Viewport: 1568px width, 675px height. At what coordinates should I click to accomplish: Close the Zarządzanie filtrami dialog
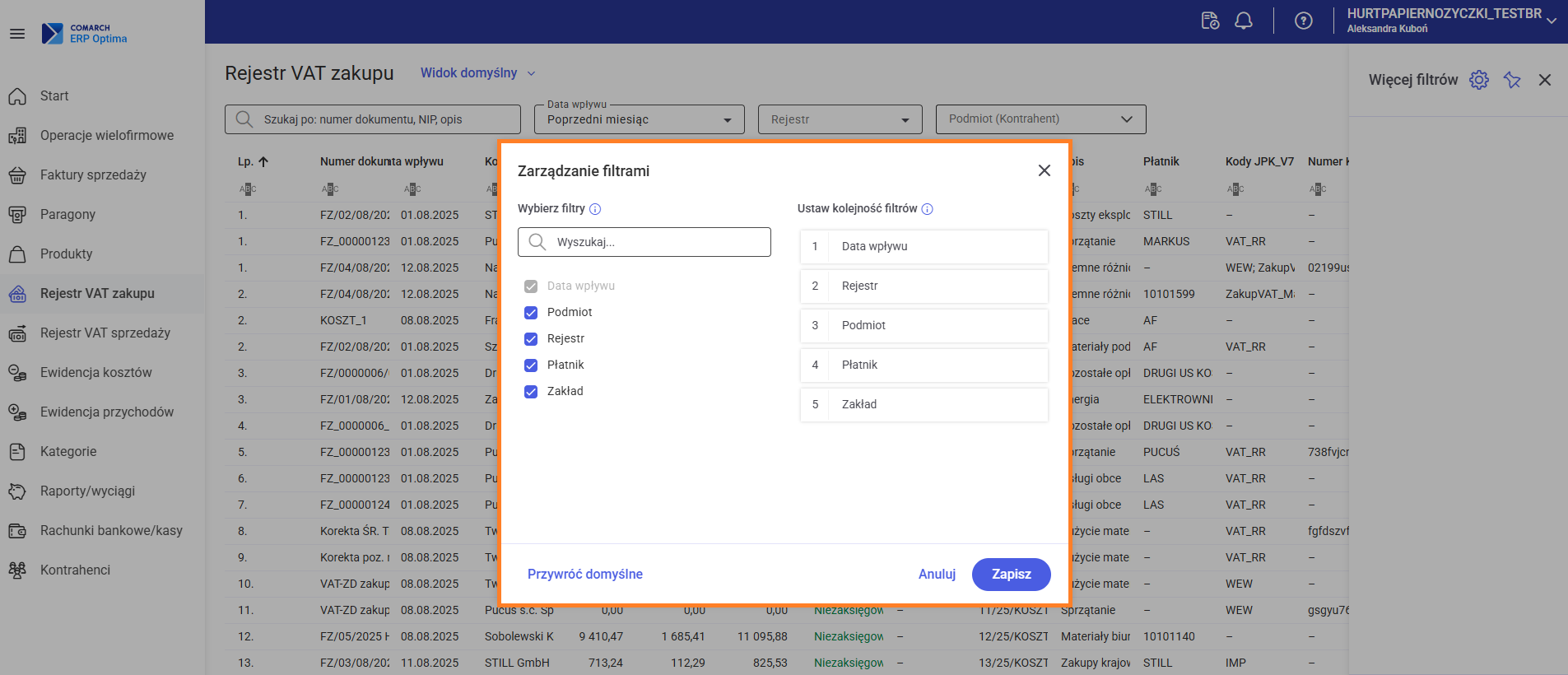(1045, 170)
